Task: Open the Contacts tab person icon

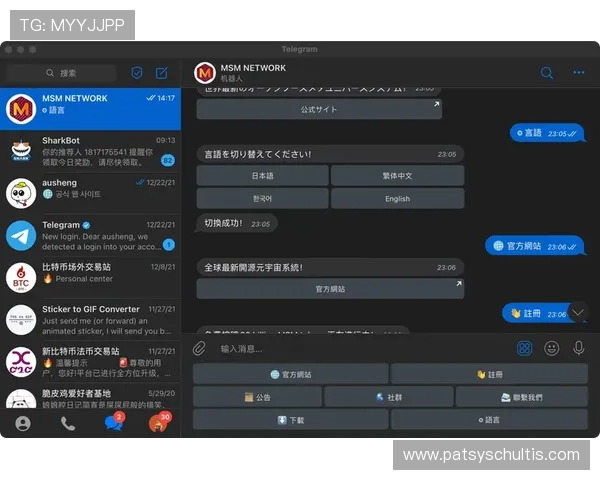Action: pyautogui.click(x=23, y=423)
